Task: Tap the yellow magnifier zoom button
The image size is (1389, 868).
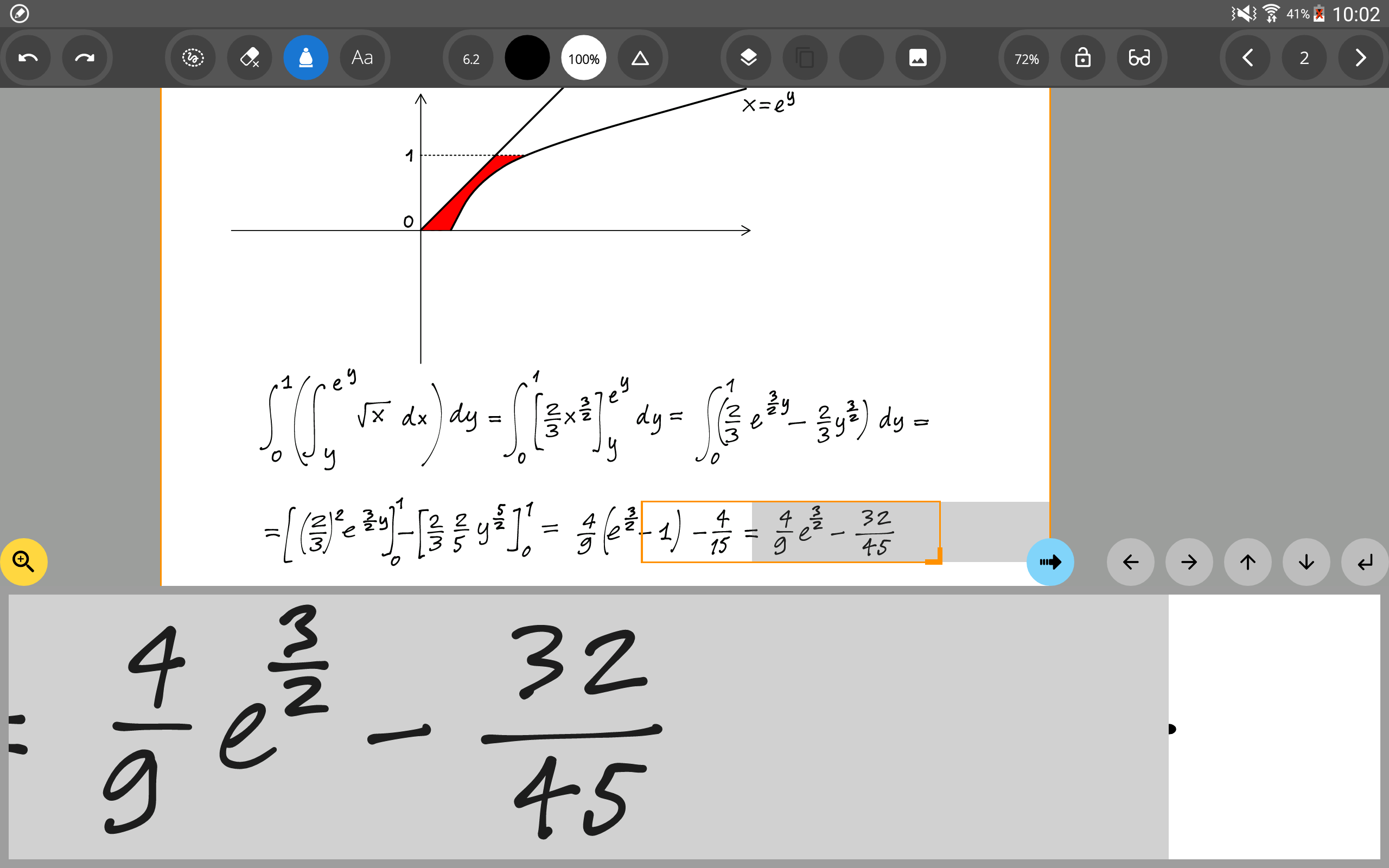Action: [23, 561]
